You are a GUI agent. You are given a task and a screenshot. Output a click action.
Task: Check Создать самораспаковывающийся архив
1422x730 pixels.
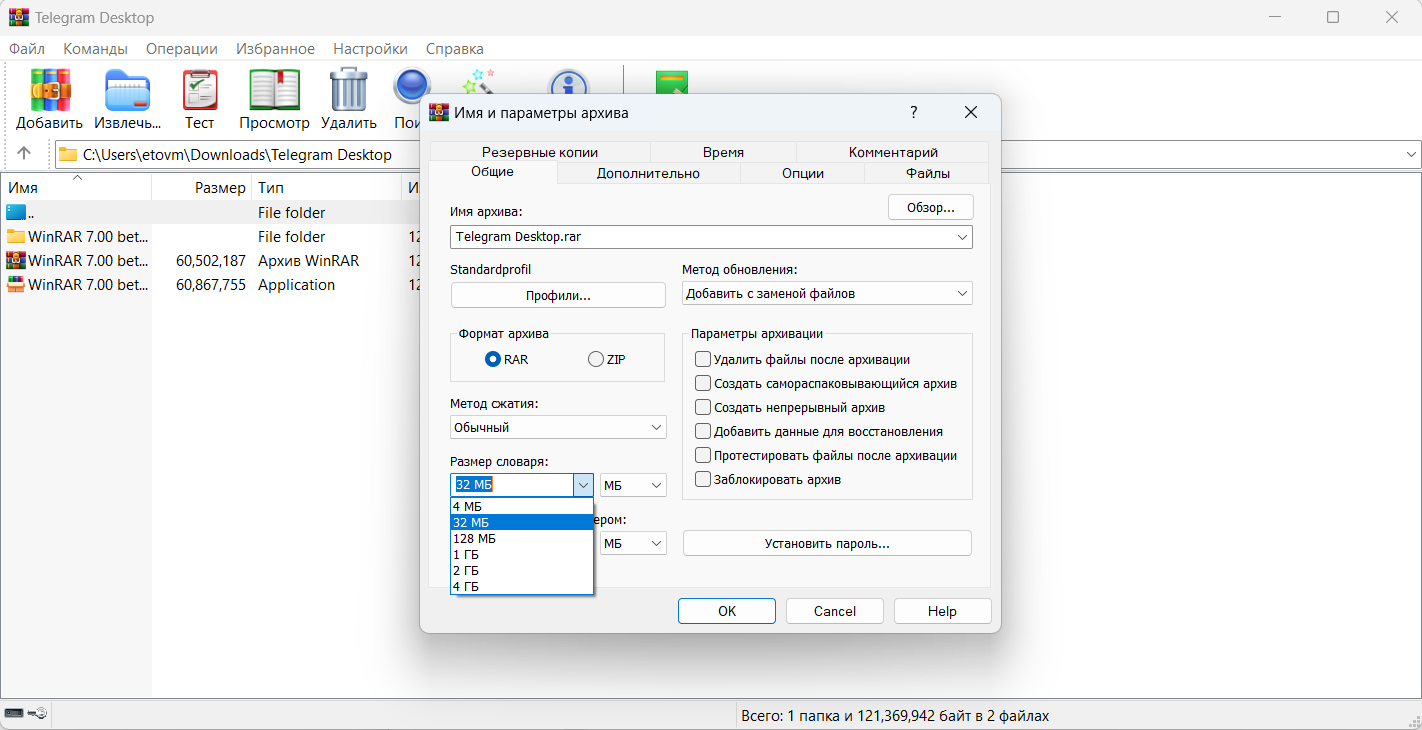703,383
